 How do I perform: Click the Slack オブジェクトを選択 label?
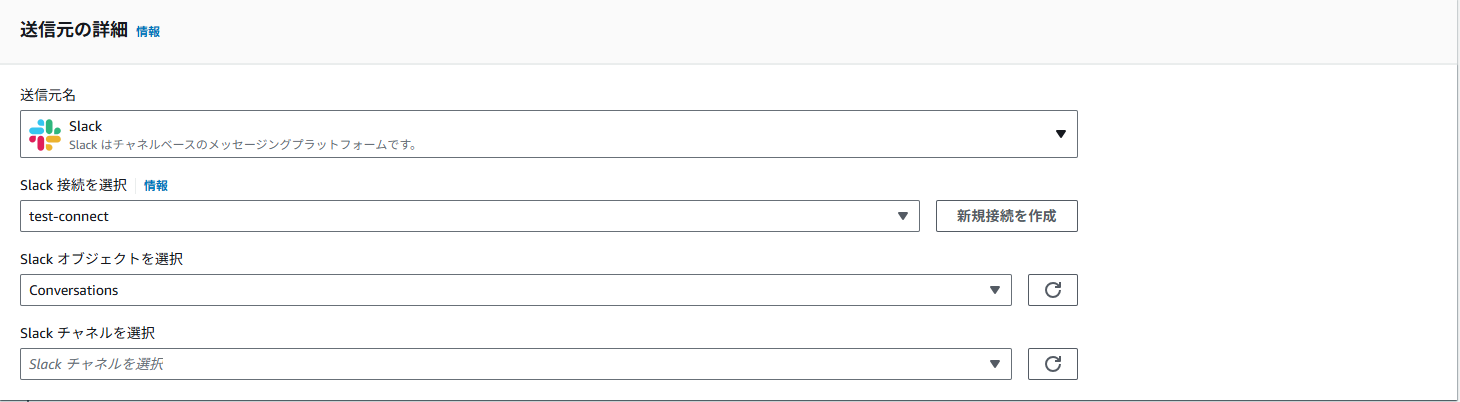click(x=102, y=259)
